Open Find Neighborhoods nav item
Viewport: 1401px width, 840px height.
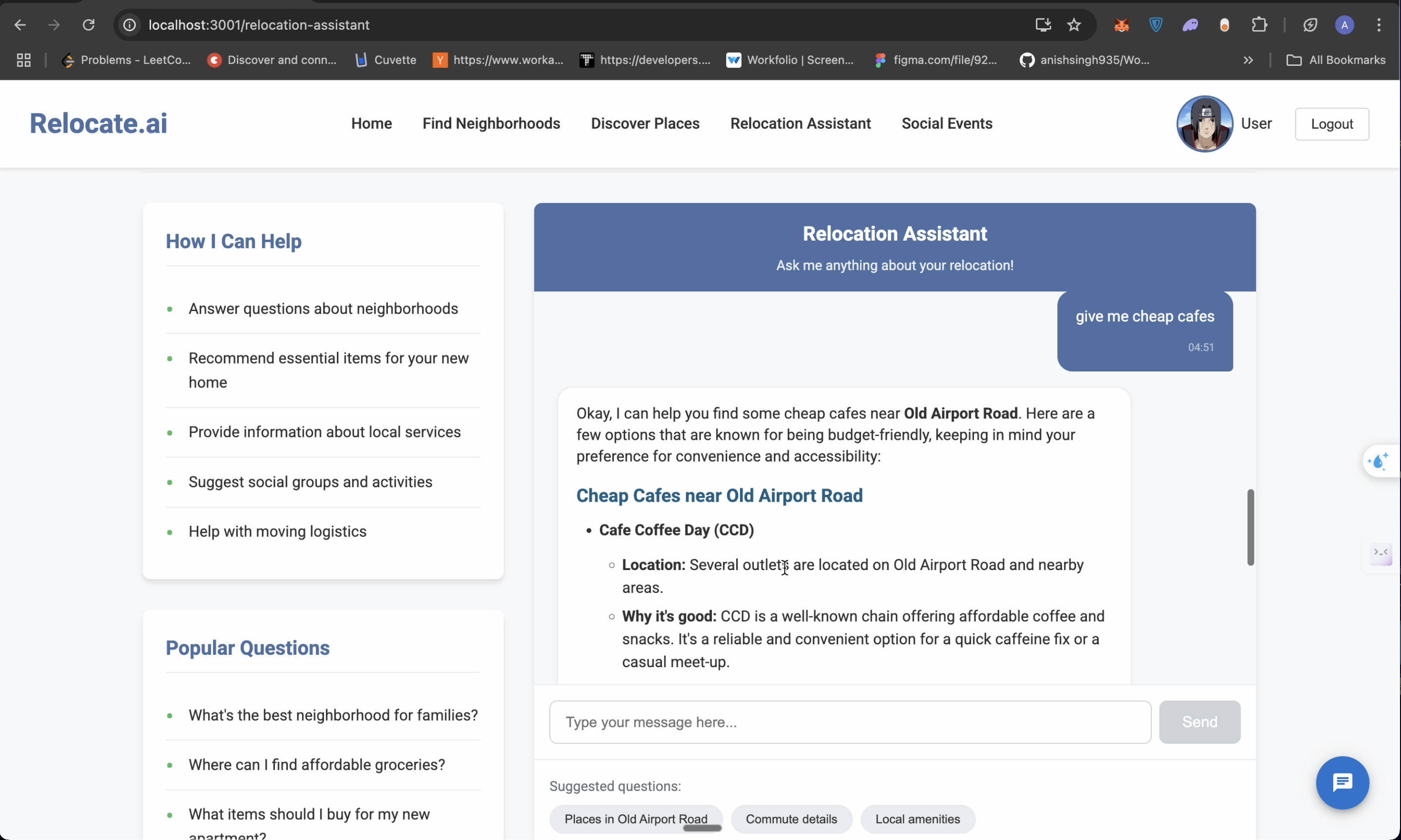pos(491,123)
